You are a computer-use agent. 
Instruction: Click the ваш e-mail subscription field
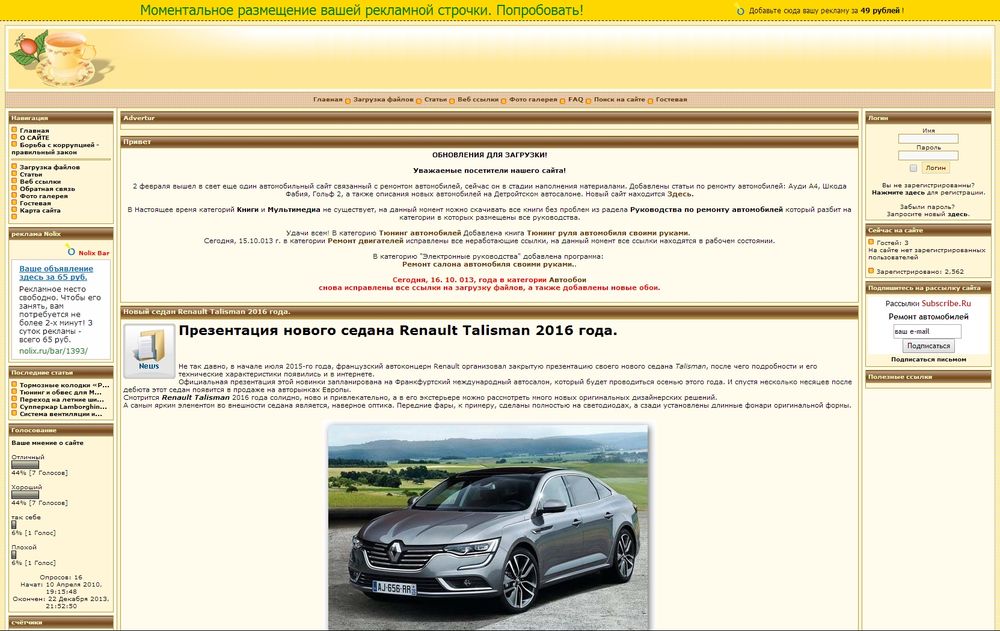pyautogui.click(x=927, y=331)
